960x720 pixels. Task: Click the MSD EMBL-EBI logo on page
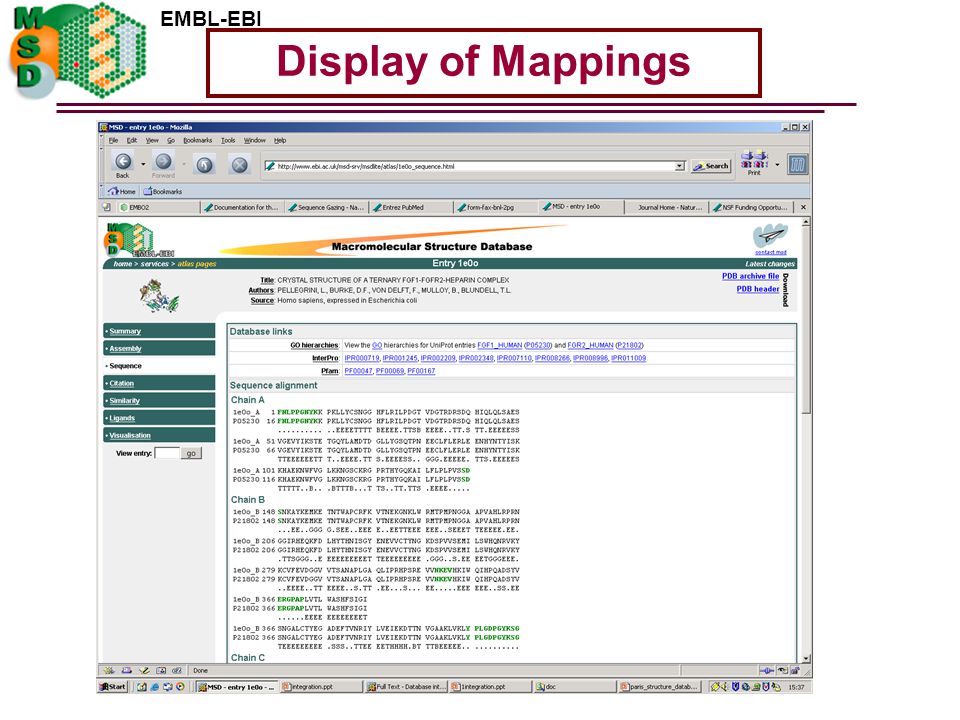tap(139, 241)
